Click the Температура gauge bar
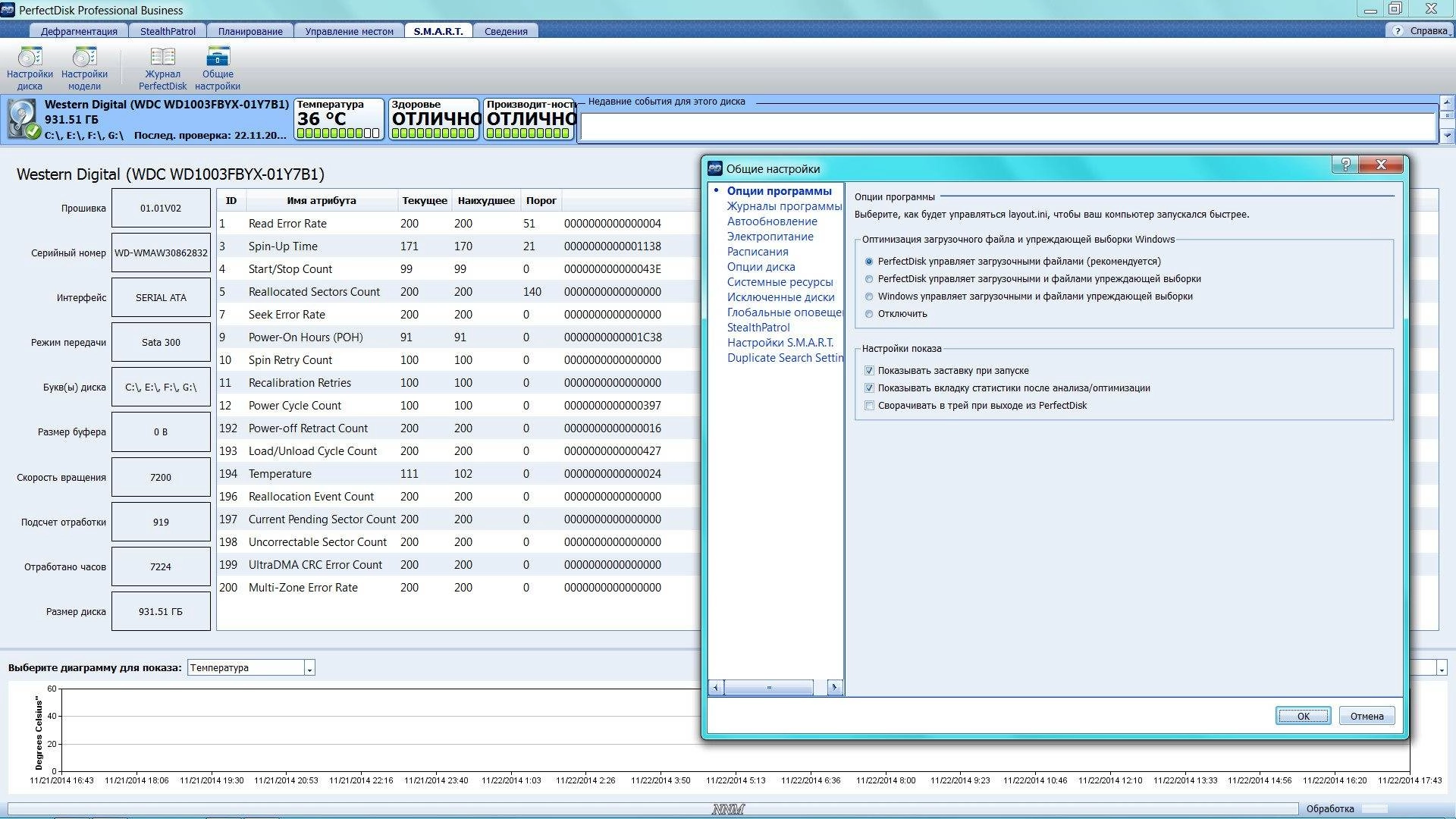Viewport: 1456px width, 819px height. pos(338,133)
